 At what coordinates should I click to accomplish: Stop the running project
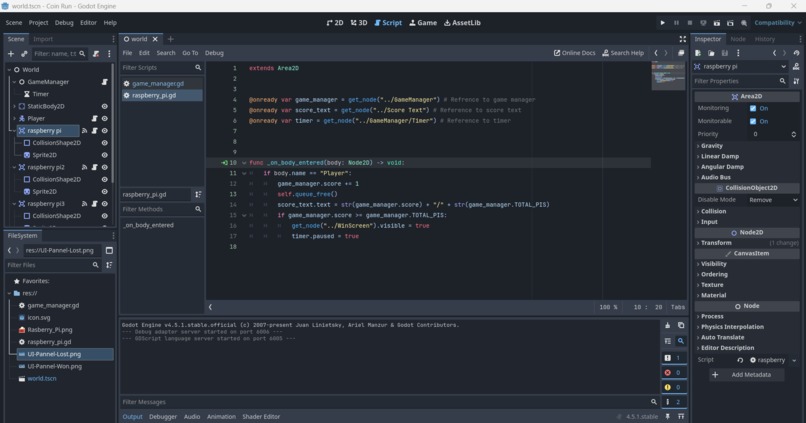click(690, 23)
